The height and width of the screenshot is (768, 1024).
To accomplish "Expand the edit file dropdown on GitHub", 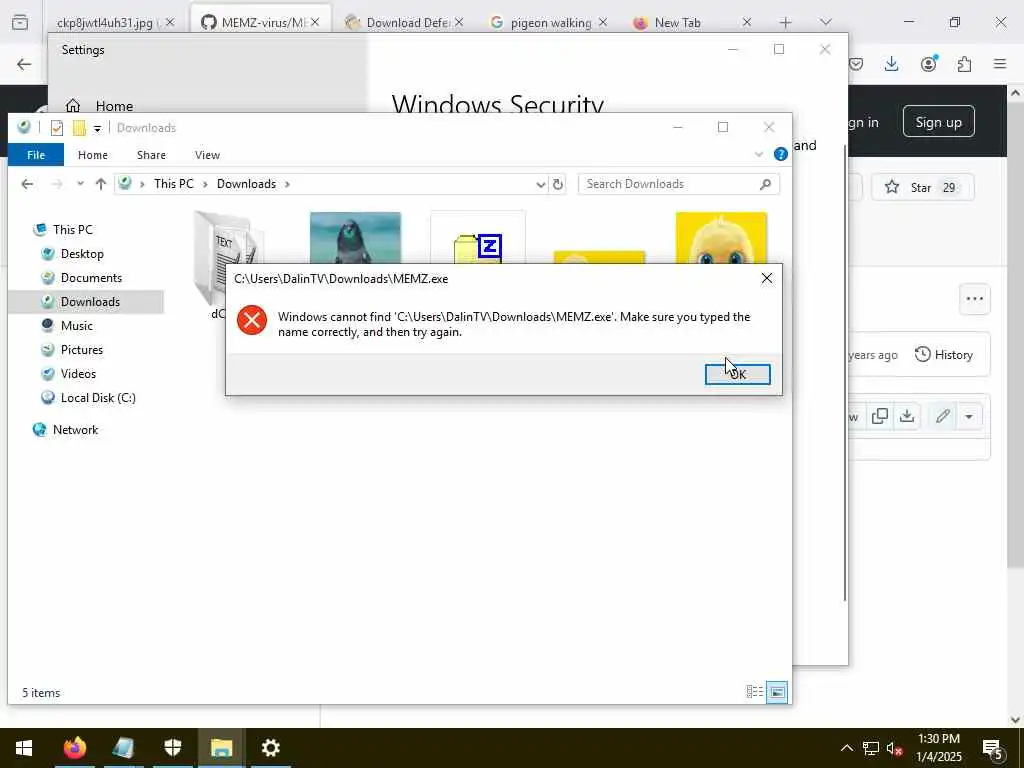I will point(969,417).
